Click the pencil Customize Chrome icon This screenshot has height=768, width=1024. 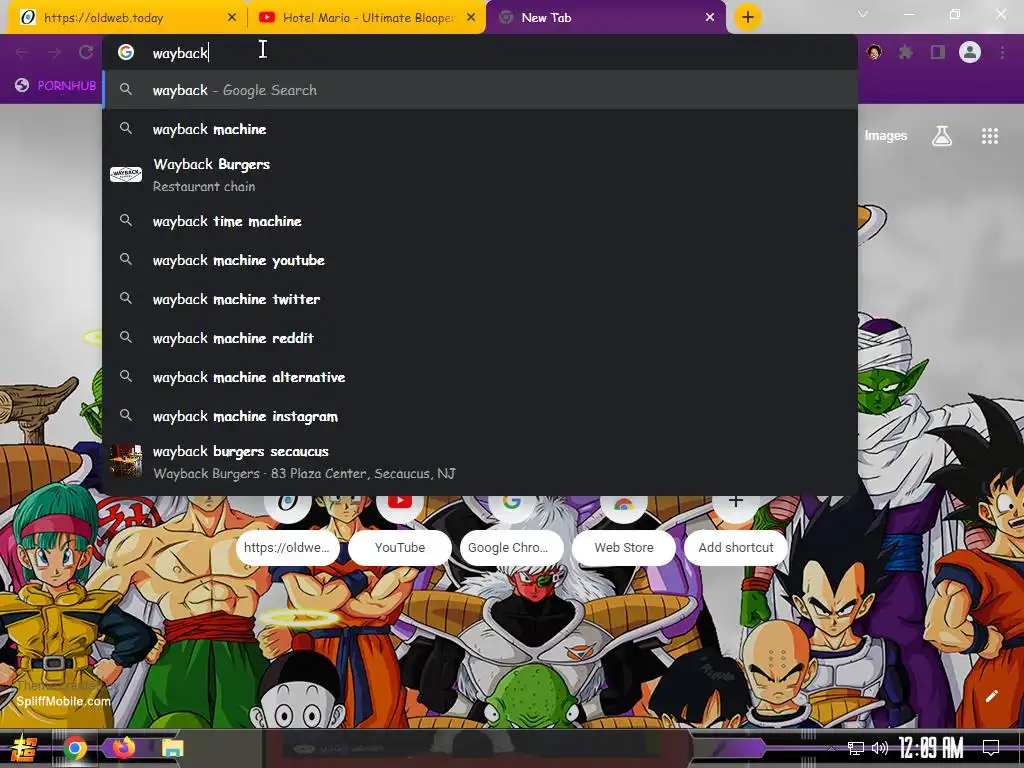pyautogui.click(x=991, y=696)
